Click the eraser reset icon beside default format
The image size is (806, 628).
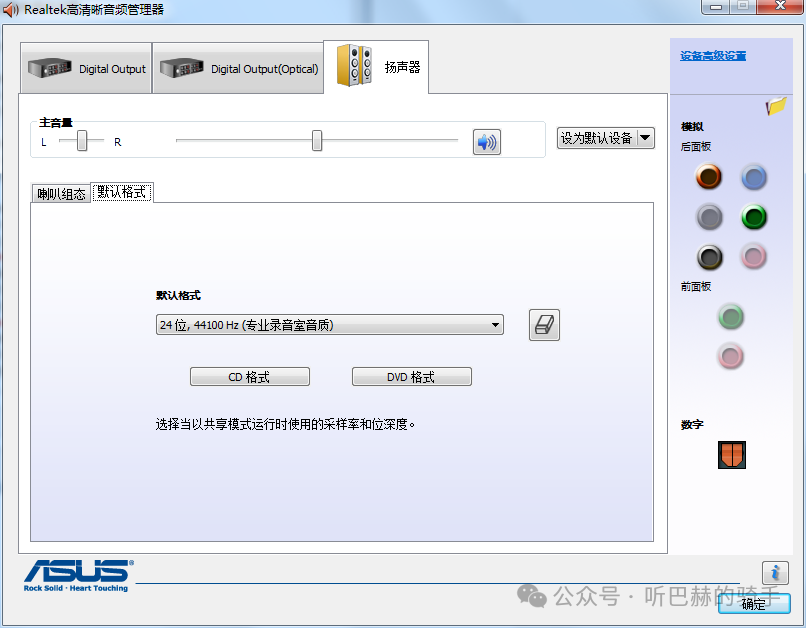[x=544, y=324]
